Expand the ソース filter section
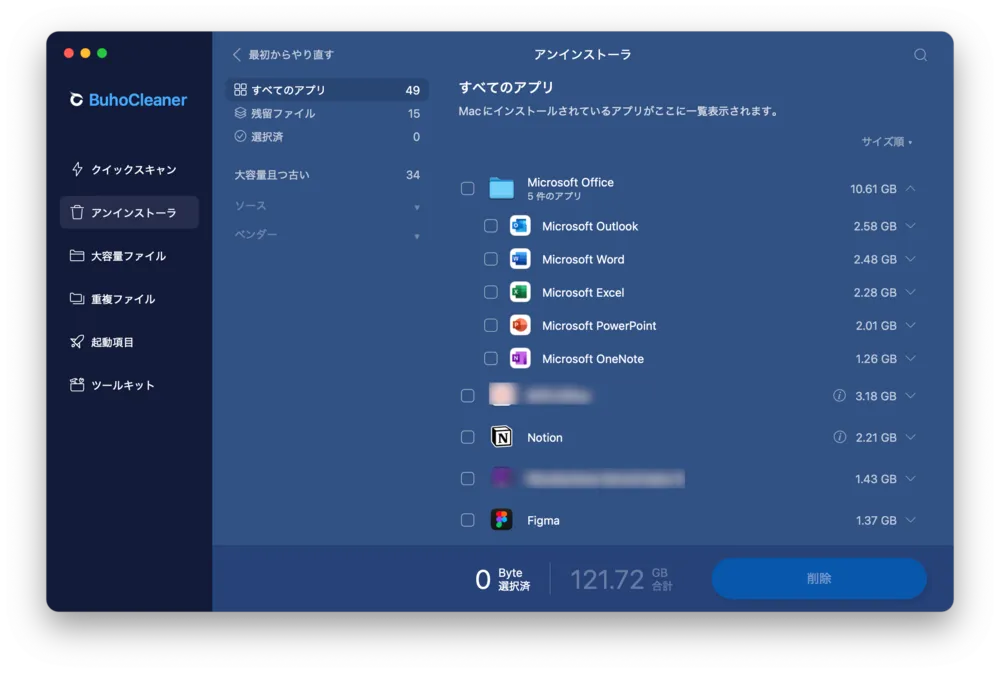This screenshot has height=673, width=1000. (x=327, y=206)
